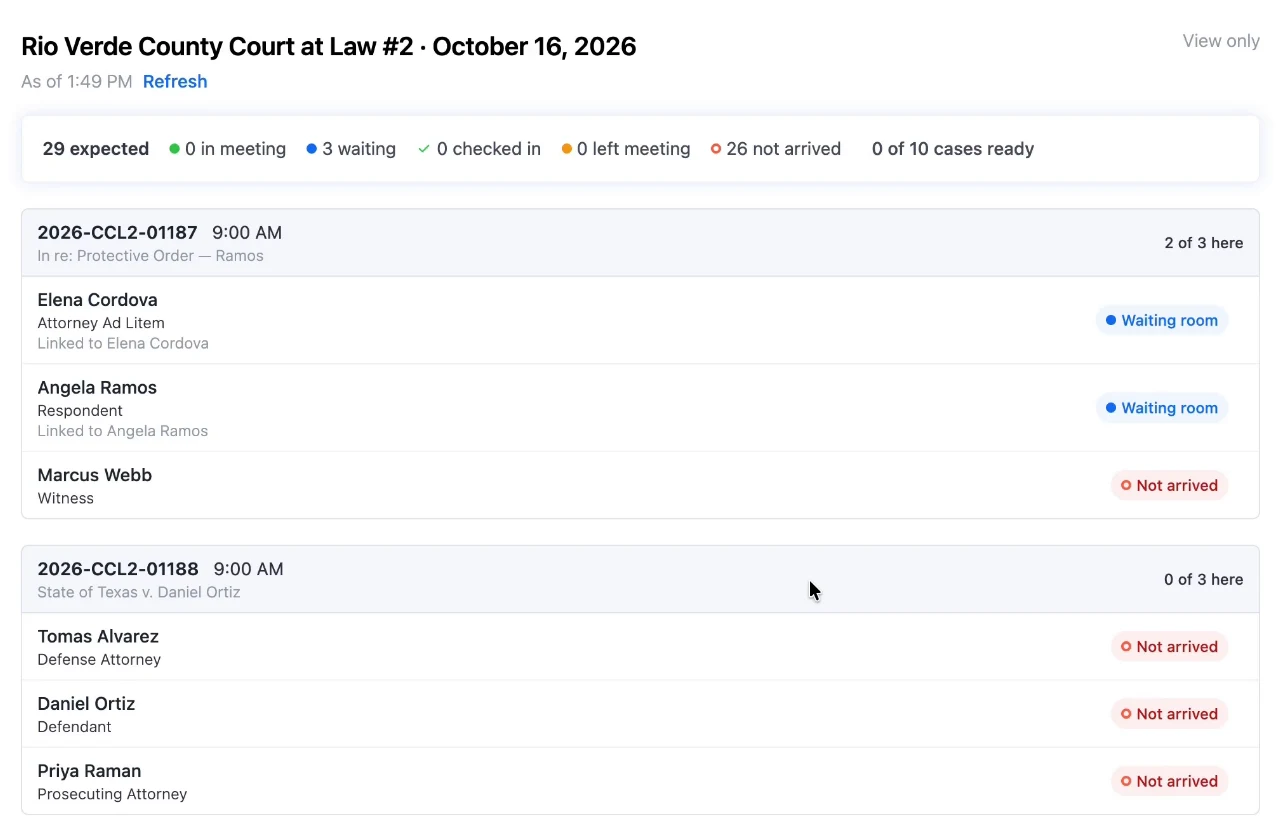Click the 'Attorney Ad Litem' role

tap(101, 323)
